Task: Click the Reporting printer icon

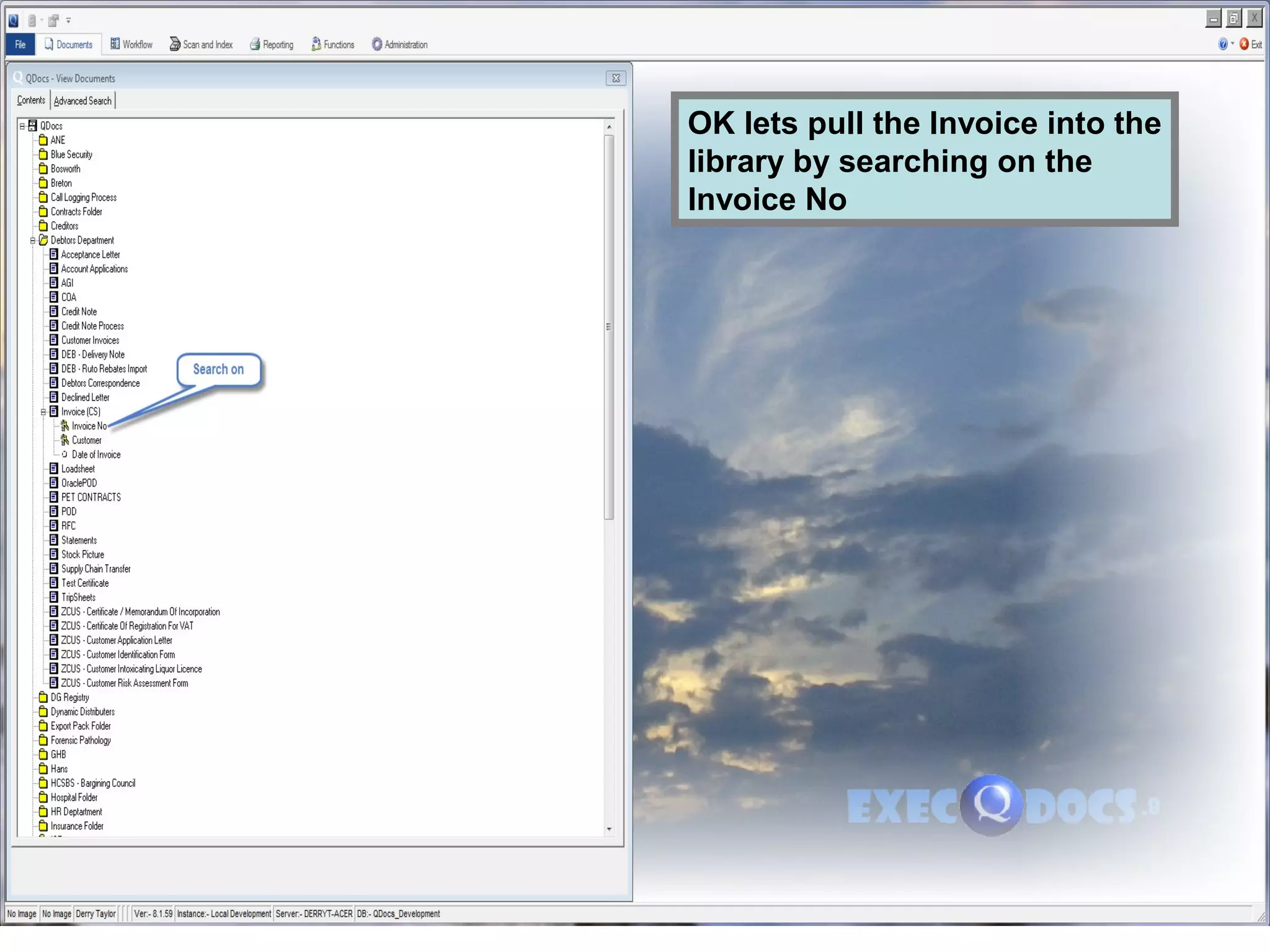Action: [255, 45]
